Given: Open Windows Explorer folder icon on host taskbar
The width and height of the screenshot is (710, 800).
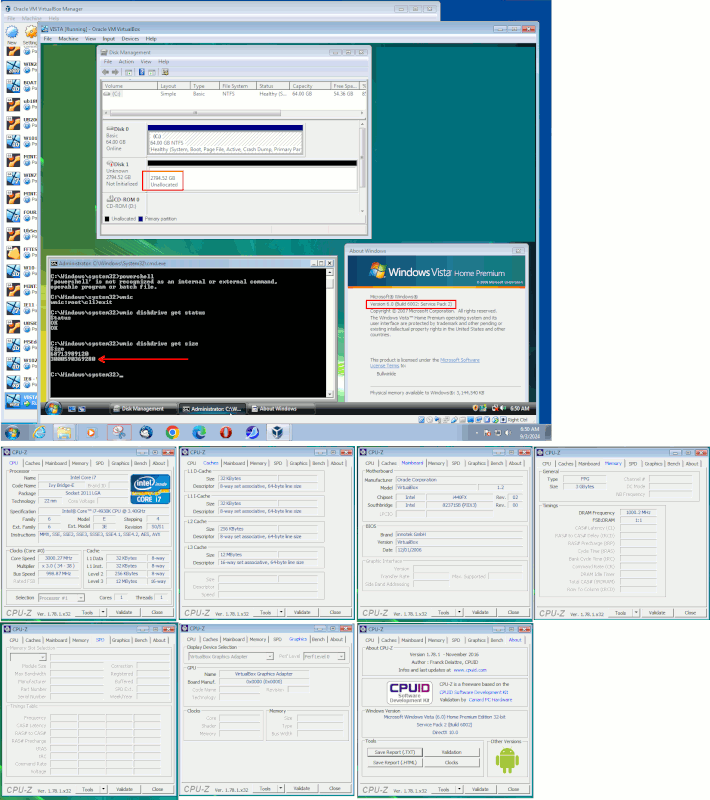Looking at the screenshot, I should click(64, 433).
